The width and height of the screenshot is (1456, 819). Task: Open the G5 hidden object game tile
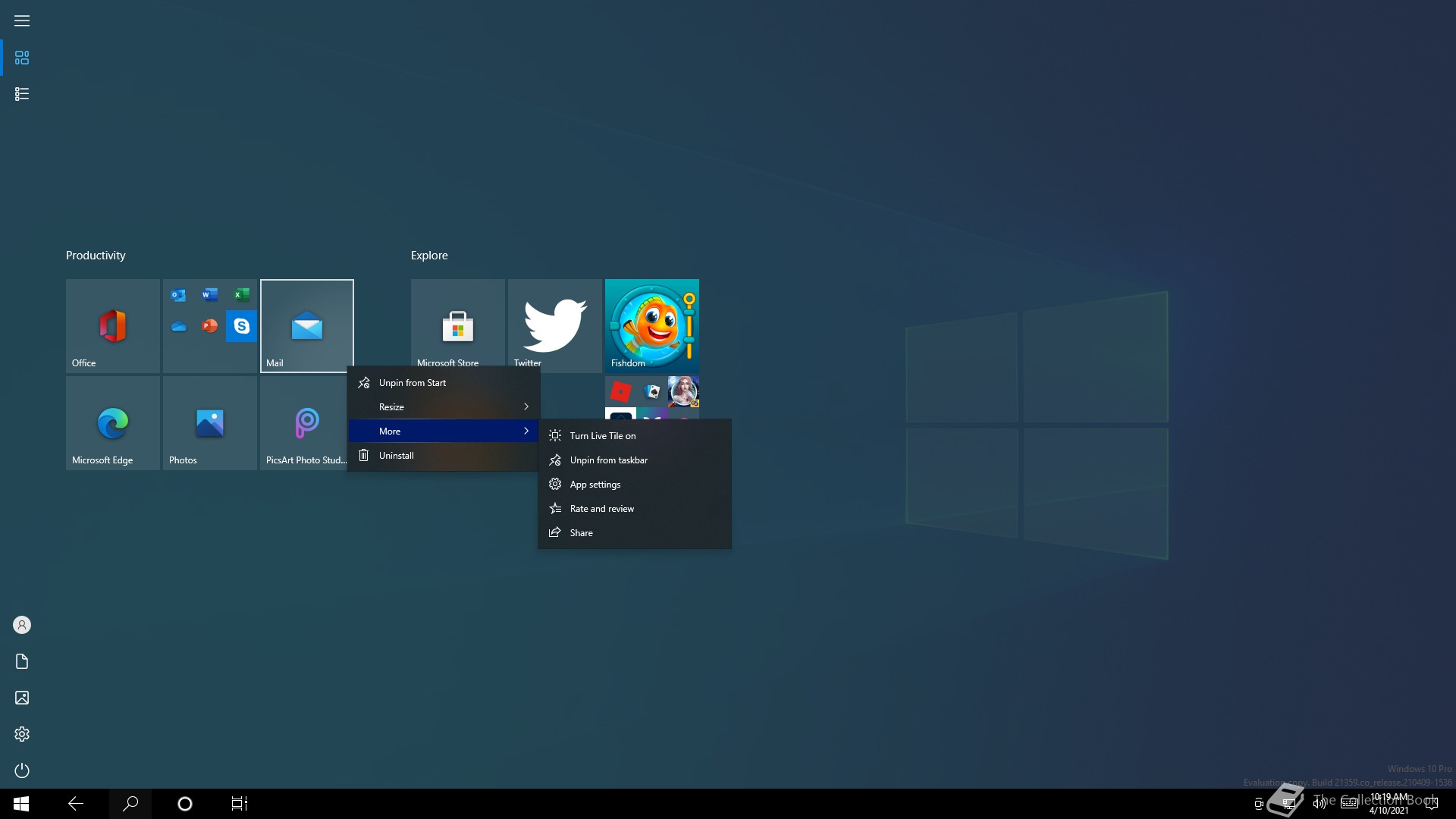[683, 391]
